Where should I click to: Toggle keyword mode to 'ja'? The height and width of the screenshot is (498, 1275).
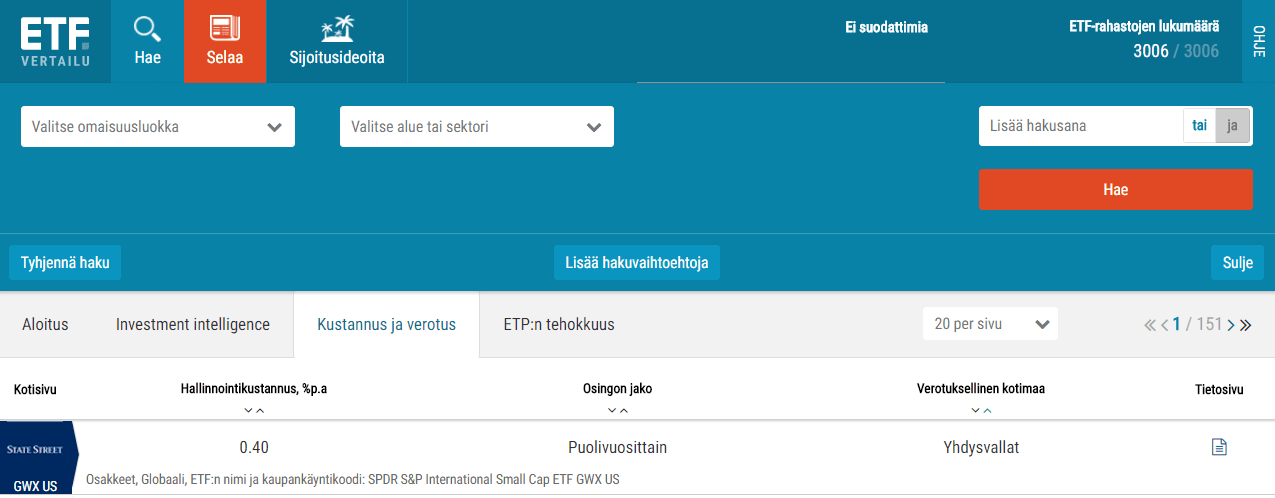1232,126
